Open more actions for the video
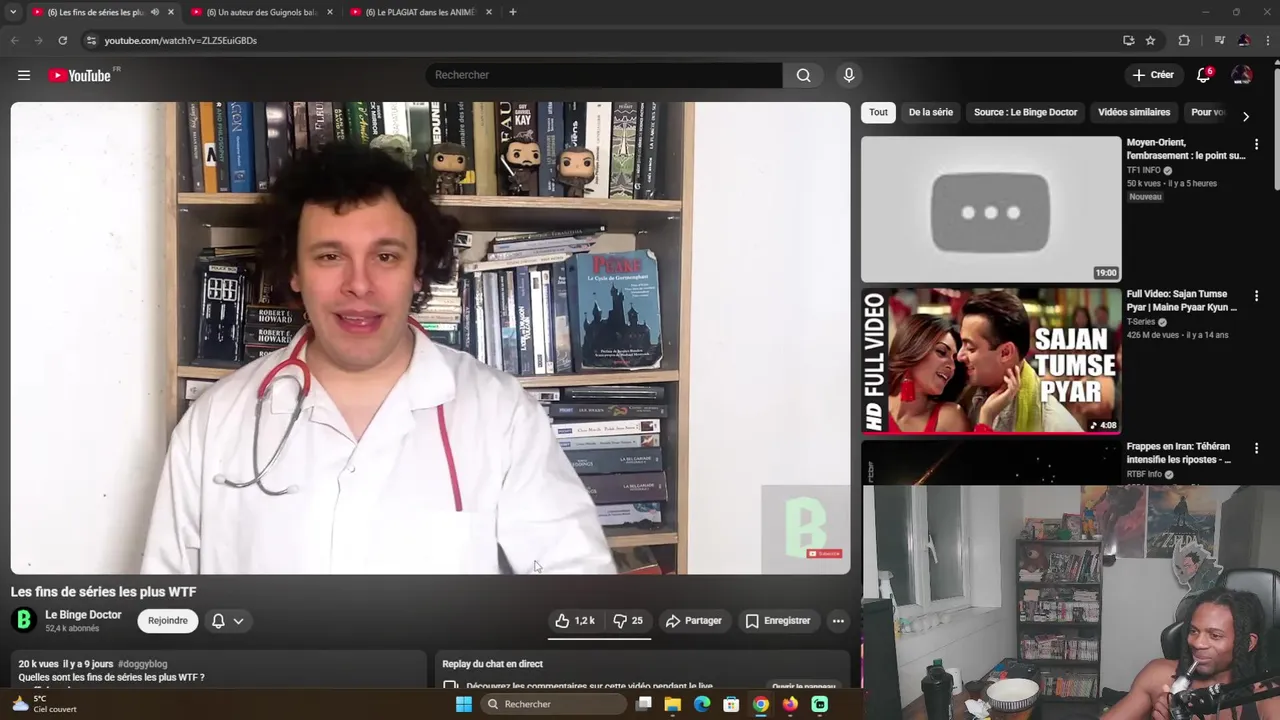The height and width of the screenshot is (720, 1280). point(838,621)
